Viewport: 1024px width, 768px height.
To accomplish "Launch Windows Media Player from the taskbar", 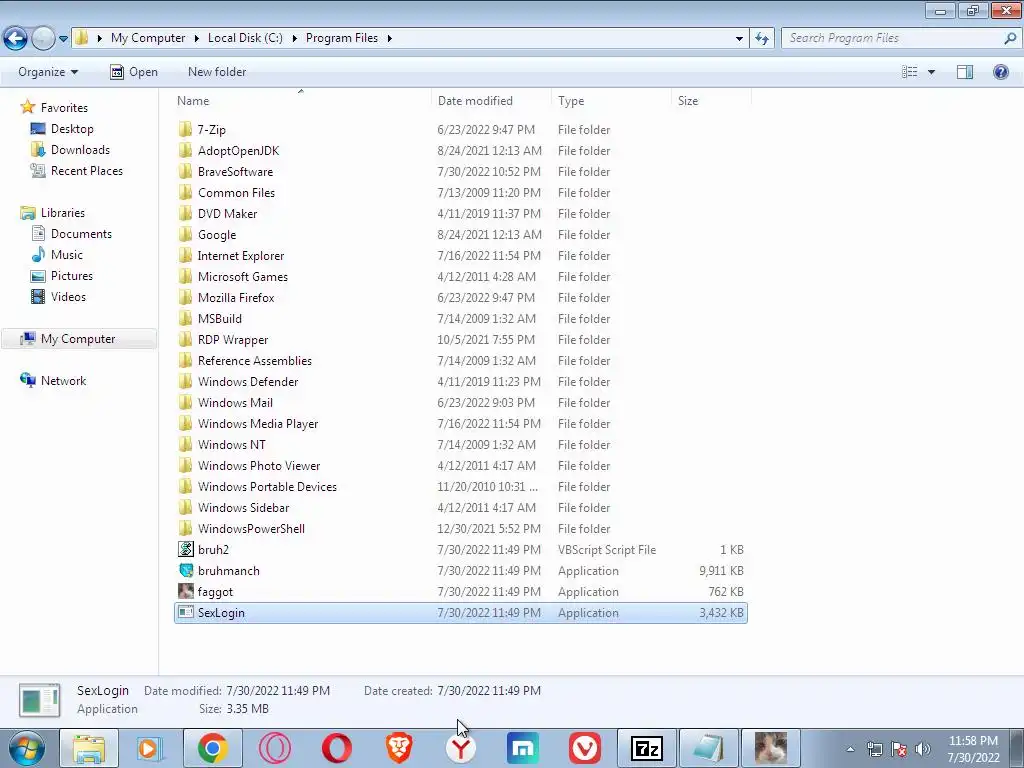I will [x=150, y=748].
